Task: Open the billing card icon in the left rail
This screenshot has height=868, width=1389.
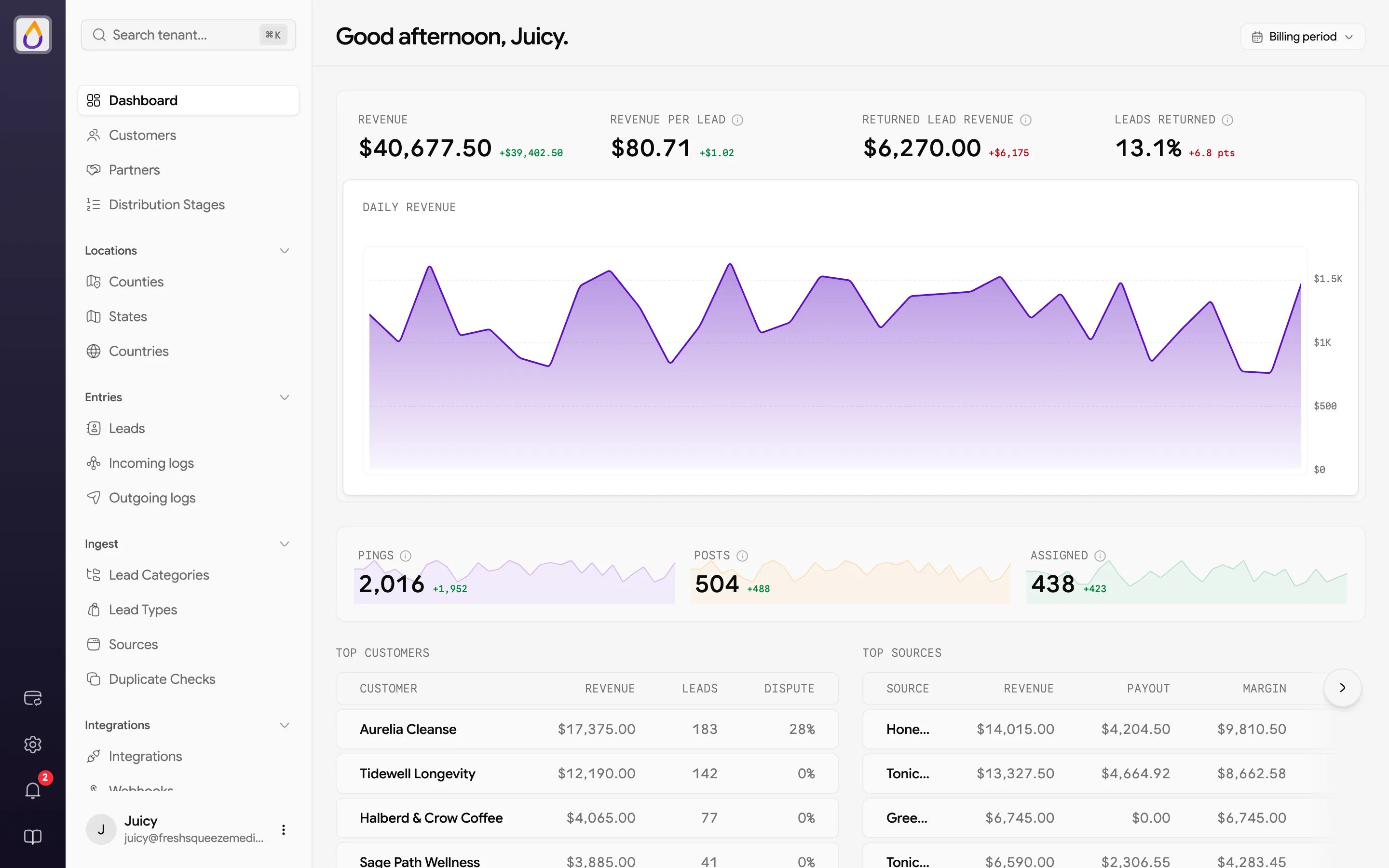Action: pyautogui.click(x=33, y=698)
